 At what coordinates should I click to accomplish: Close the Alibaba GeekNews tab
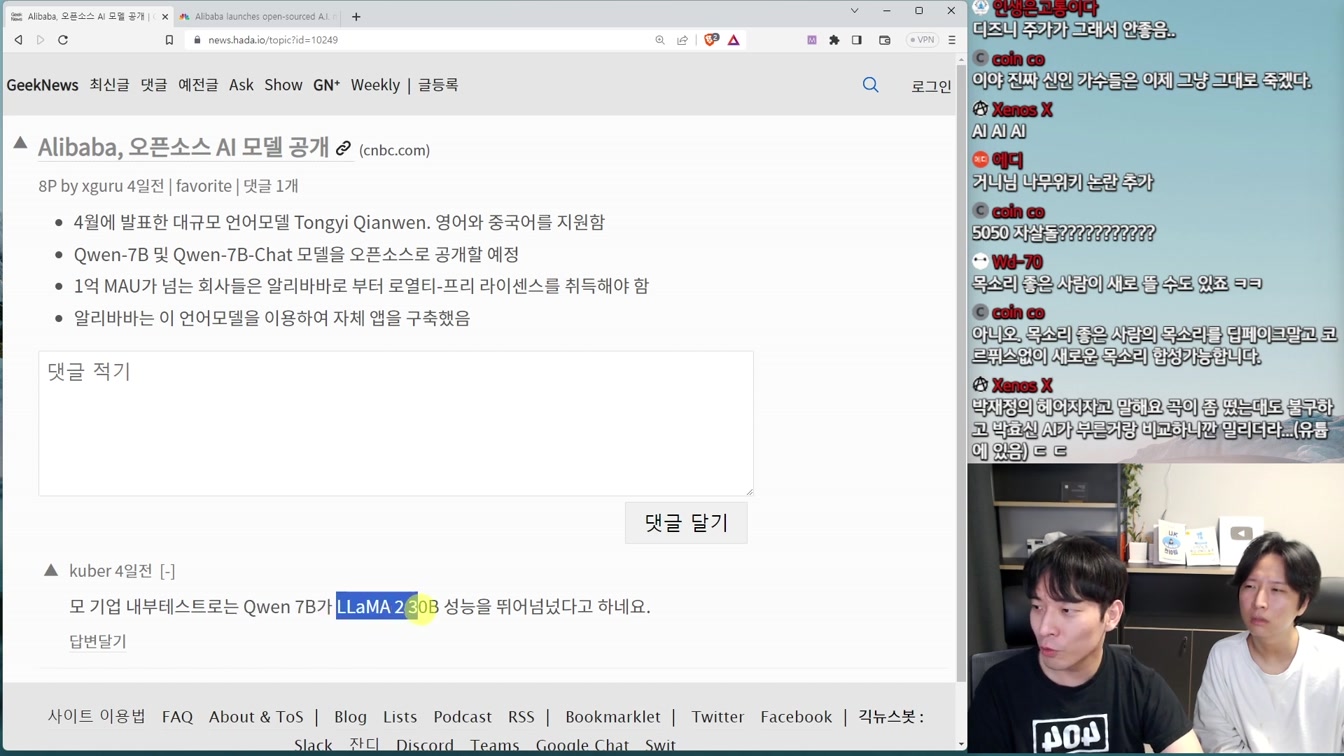click(x=165, y=16)
